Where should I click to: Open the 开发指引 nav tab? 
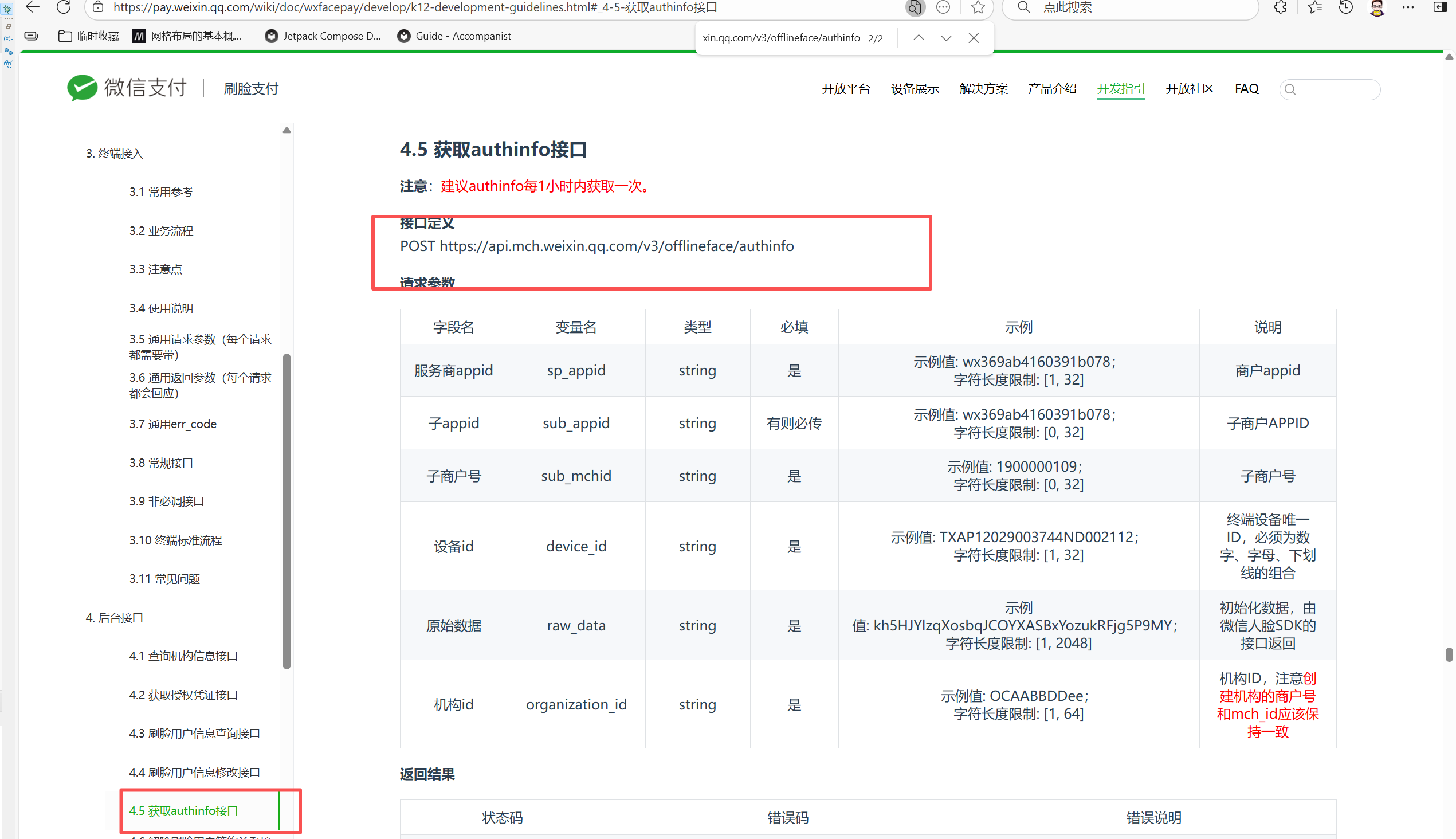click(x=1120, y=89)
